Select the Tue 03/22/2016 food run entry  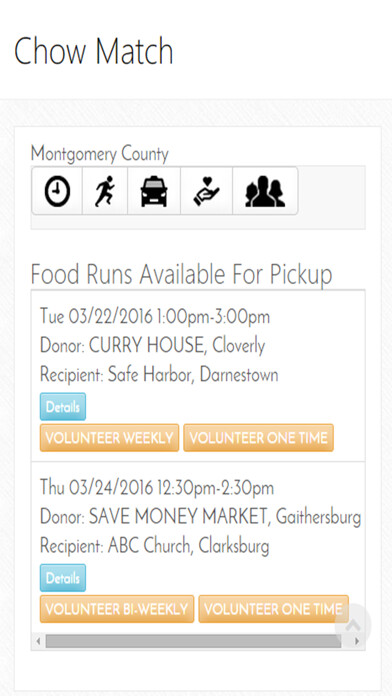[x=198, y=376]
